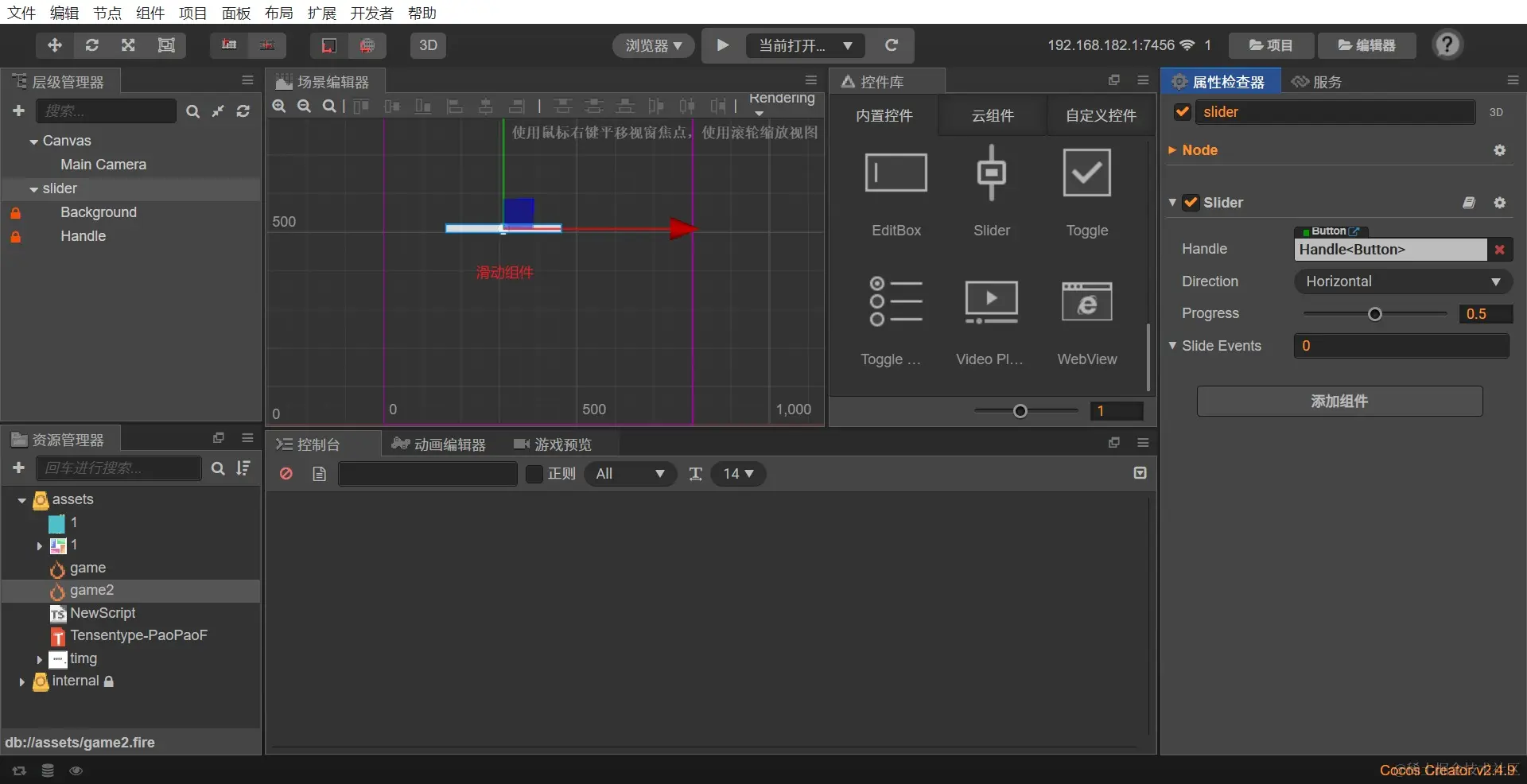Open the 节点 menu
1527x784 pixels.
107,13
